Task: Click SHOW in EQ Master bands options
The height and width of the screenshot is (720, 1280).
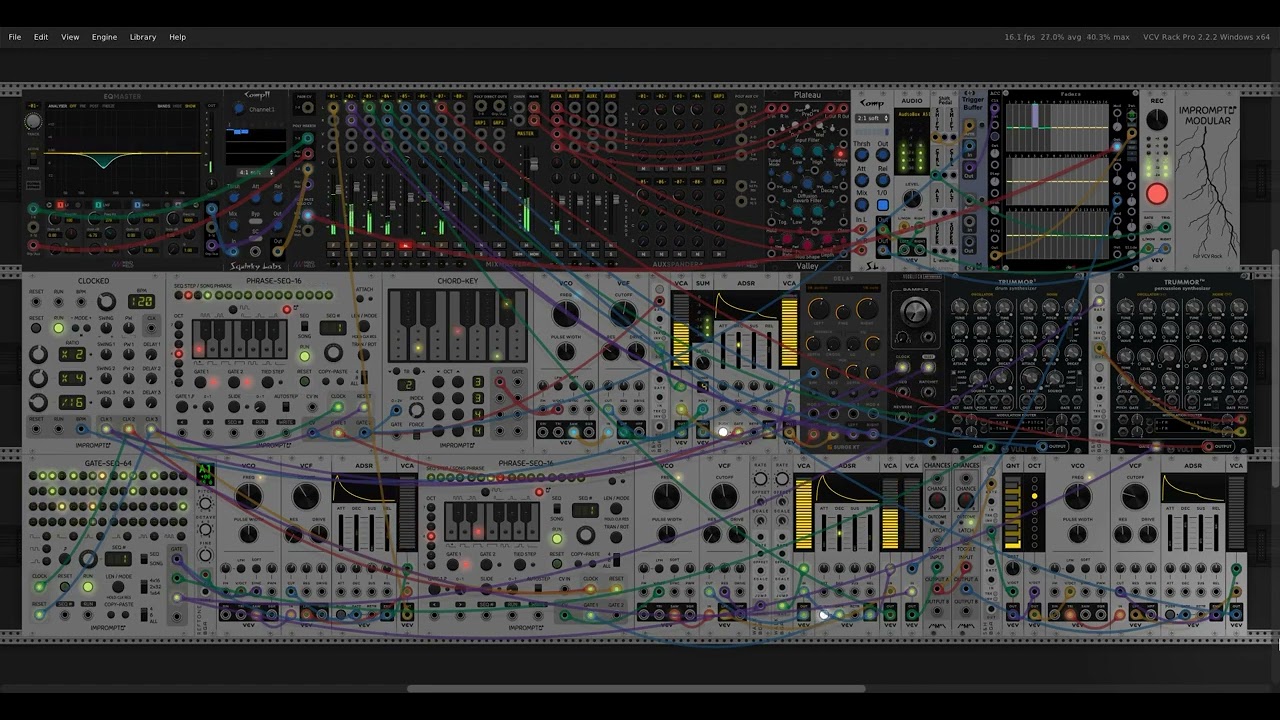Action: click(190, 106)
